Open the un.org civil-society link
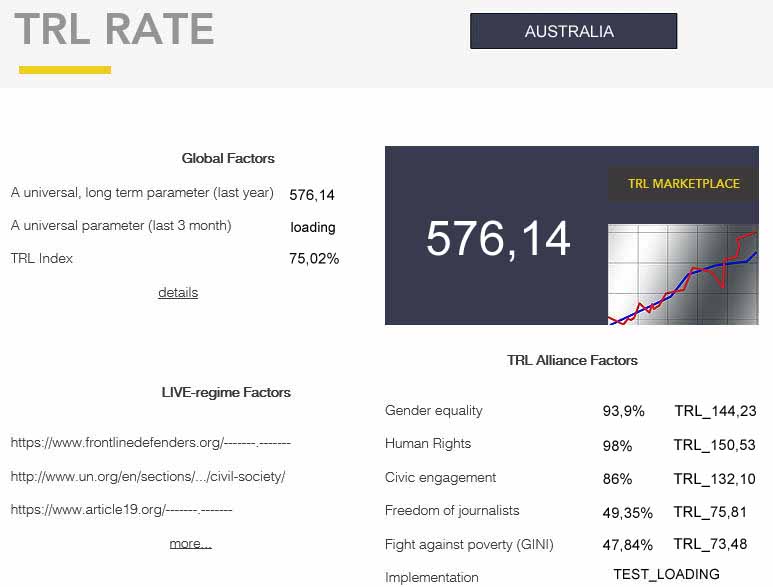Viewport: 773px width, 587px height. tap(147, 477)
